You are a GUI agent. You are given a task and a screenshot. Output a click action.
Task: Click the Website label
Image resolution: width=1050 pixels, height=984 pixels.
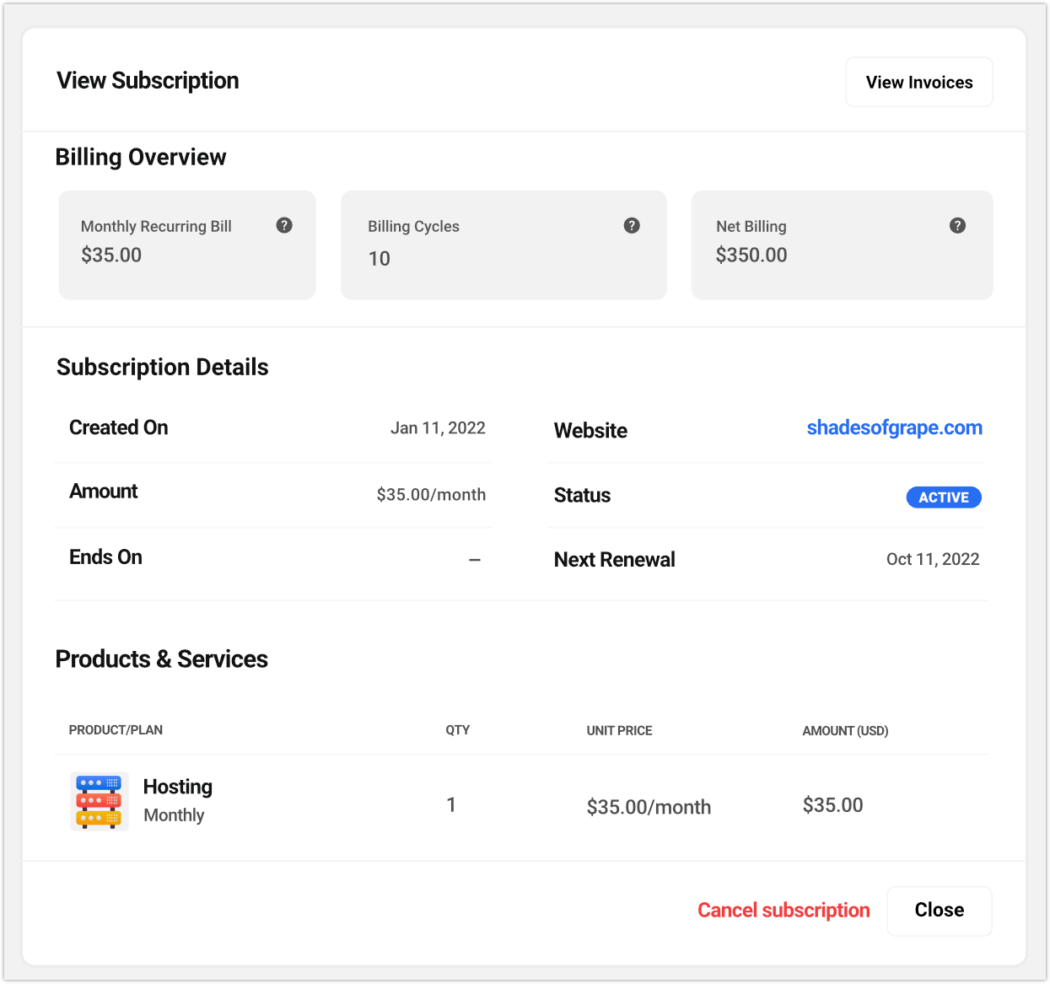point(591,430)
